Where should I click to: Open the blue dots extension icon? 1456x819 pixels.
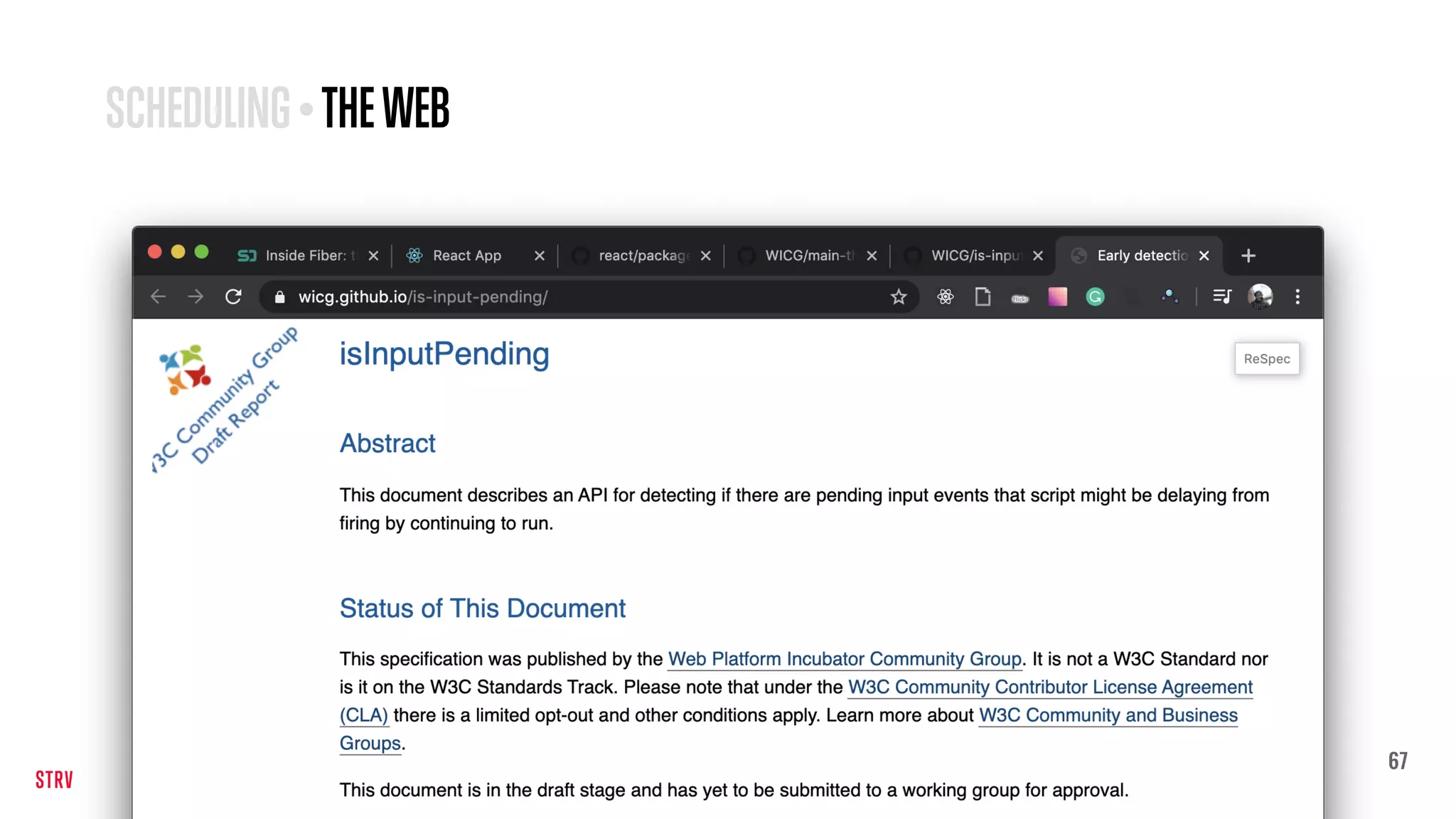coord(1170,296)
